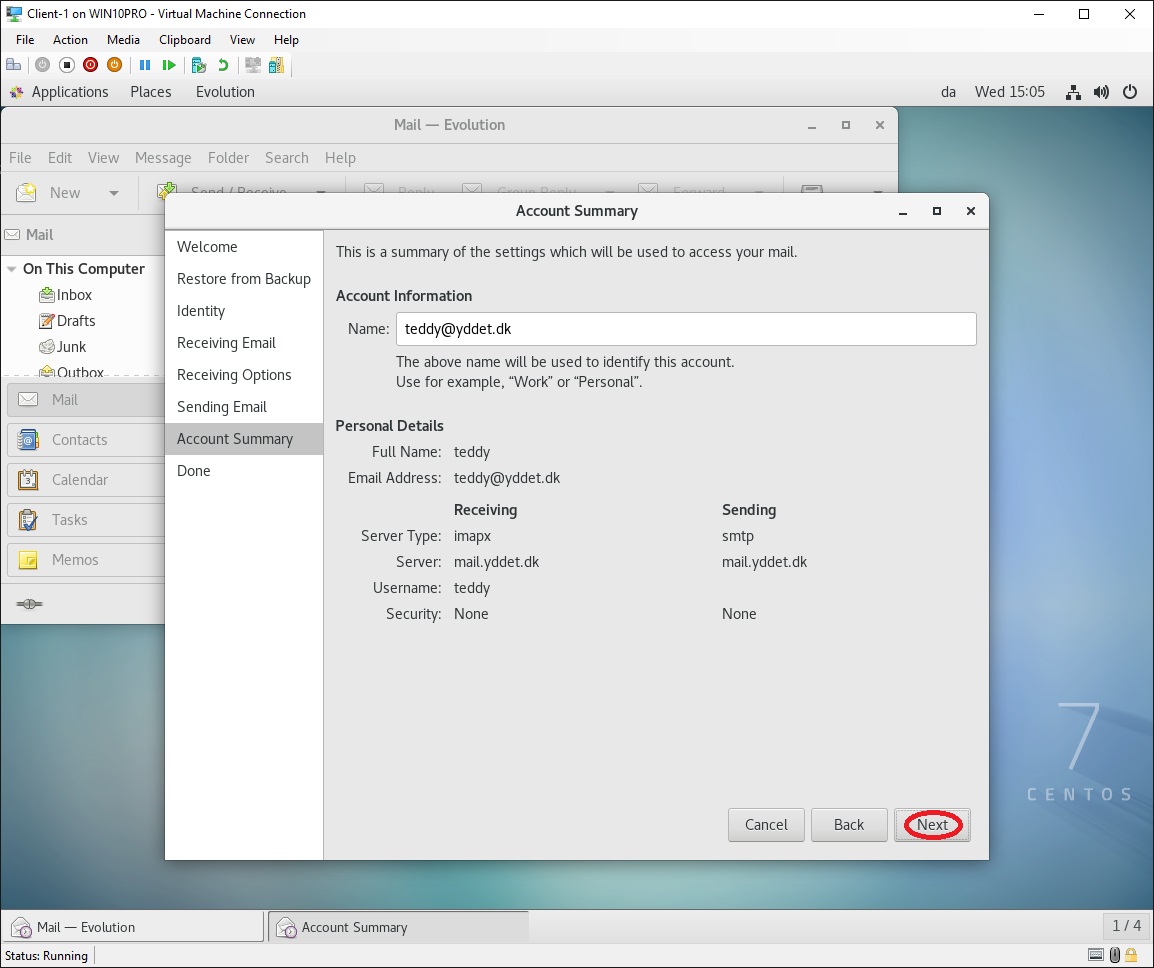Screen dimensions: 1154x968
Task: Click the Welcome step in the wizard sidebar
Action: [244, 247]
